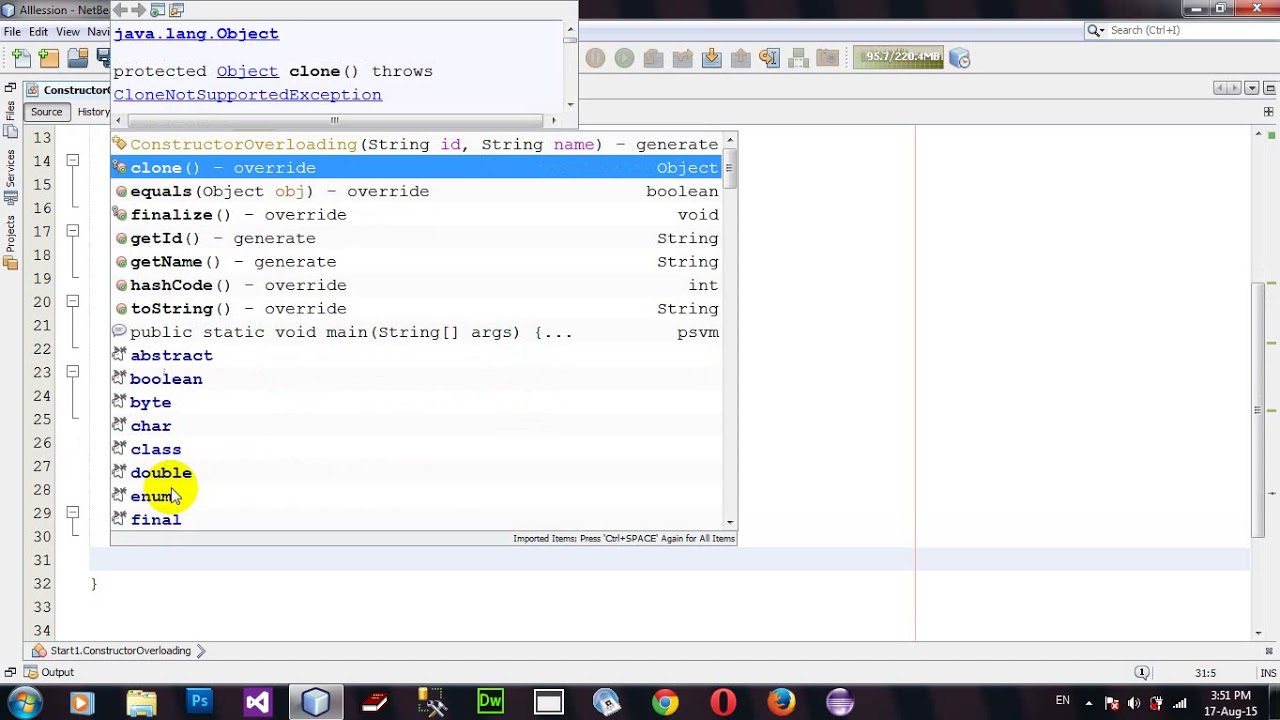Click the Start1.ConstructorOverloading breadcrumb
The image size is (1280, 720).
click(x=120, y=651)
